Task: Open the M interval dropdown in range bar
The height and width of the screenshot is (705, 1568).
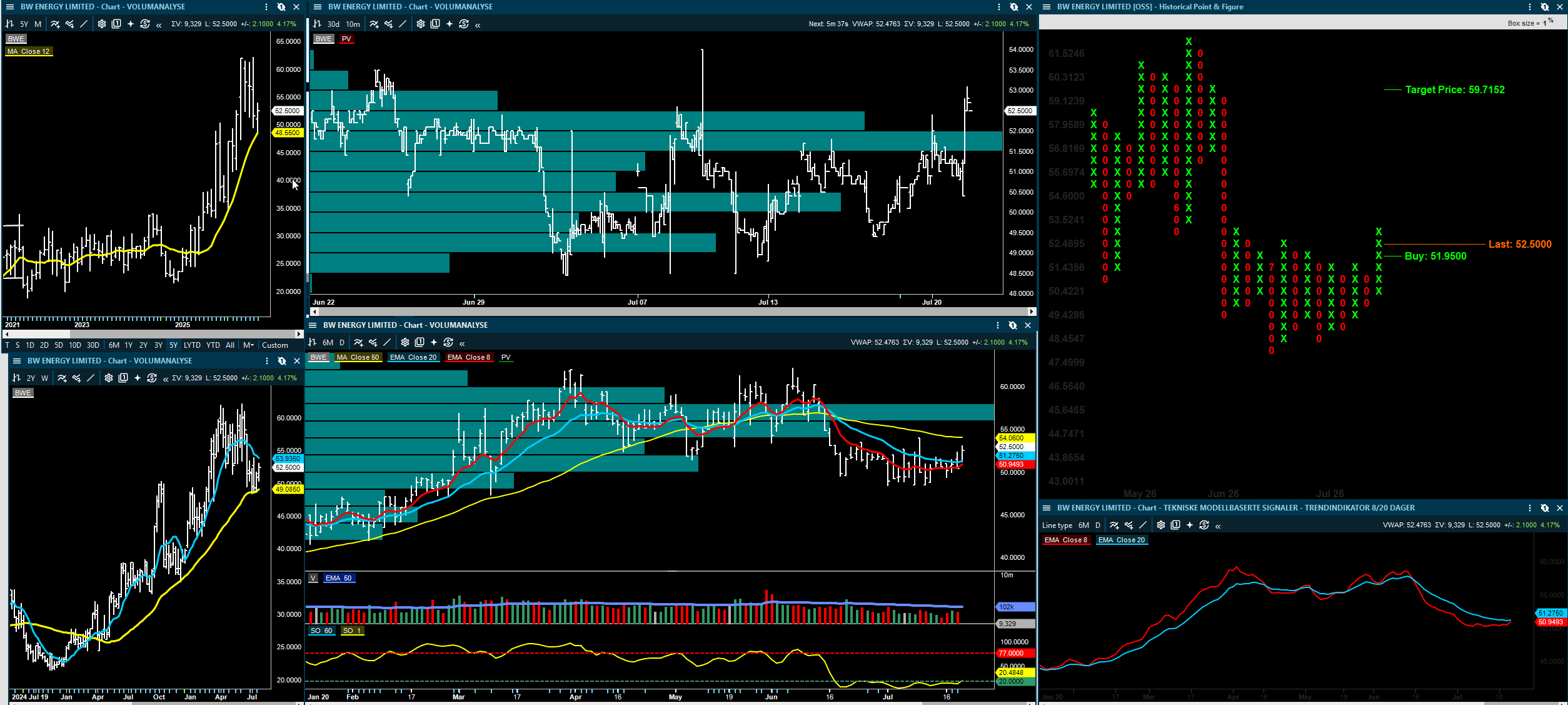Action: [249, 345]
